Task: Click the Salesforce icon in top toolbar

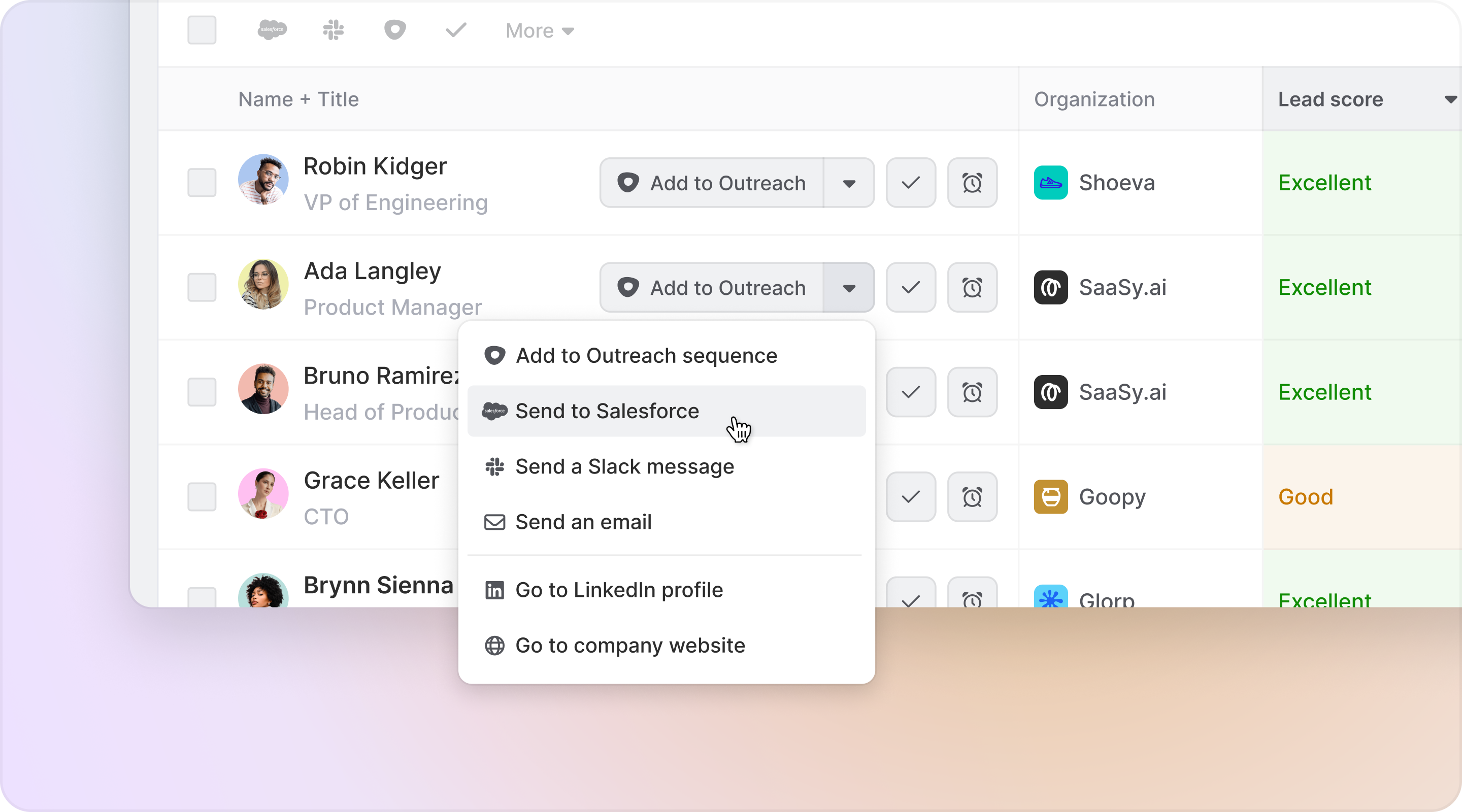Action: tap(272, 29)
